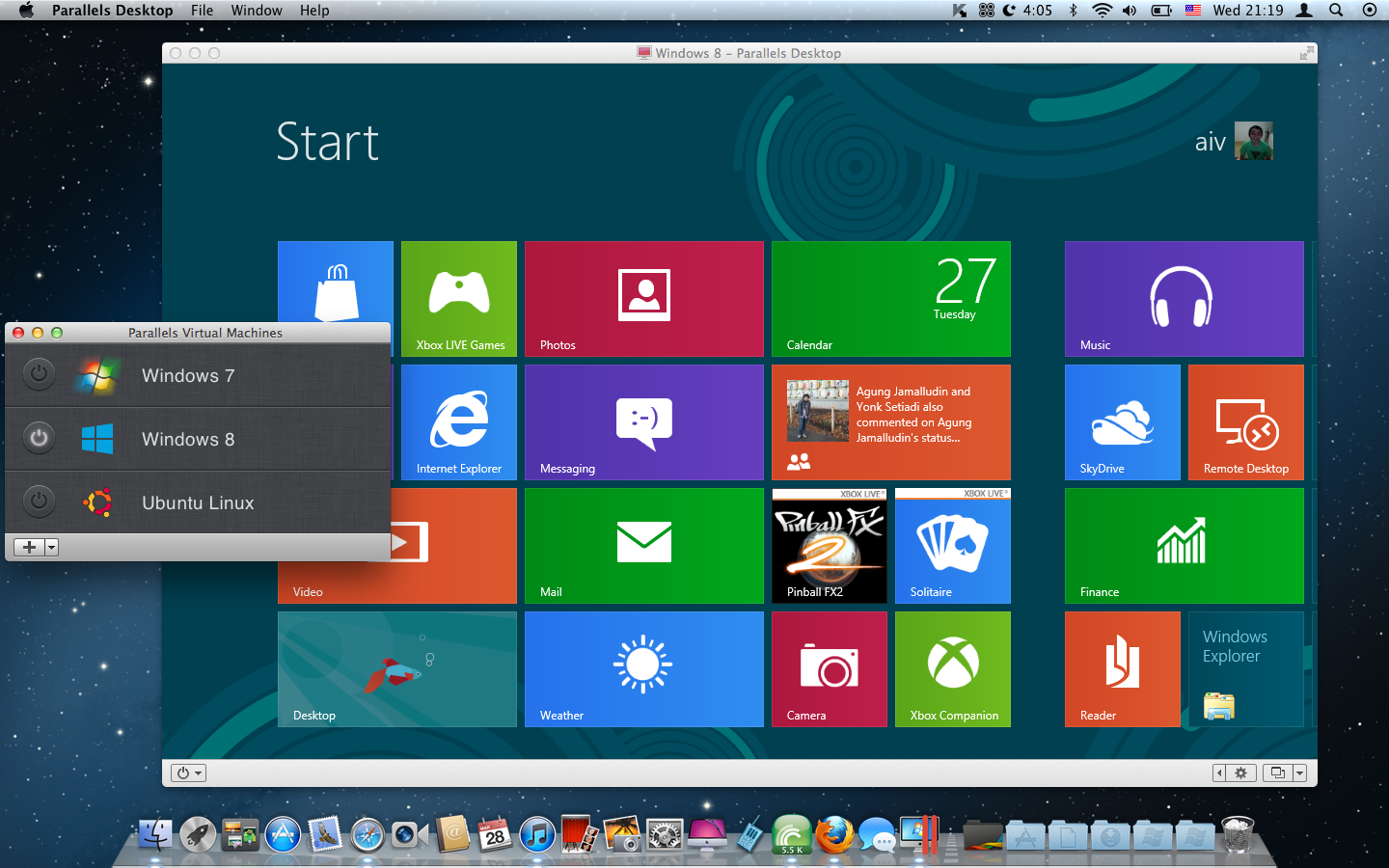
Task: Open the Desktop tile with fish
Action: point(397,669)
